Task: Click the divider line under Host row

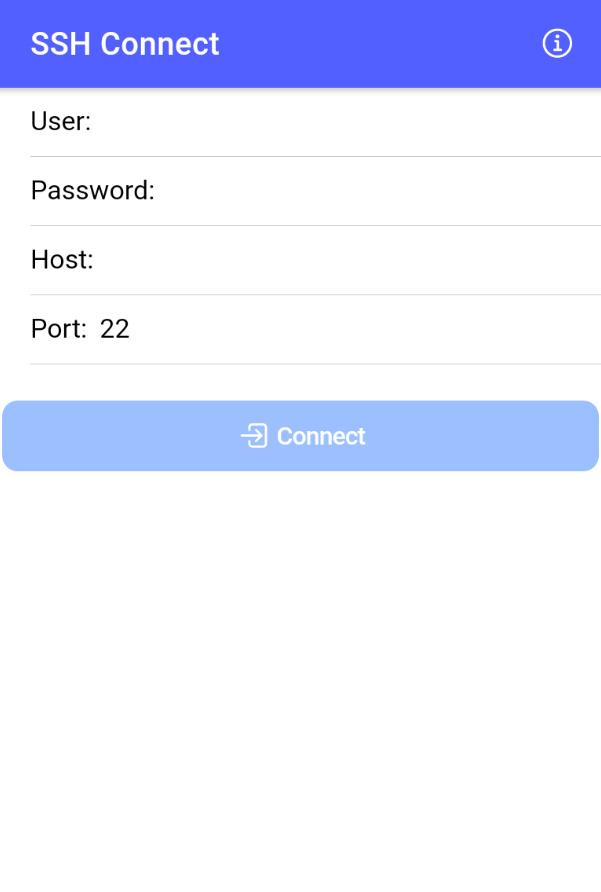Action: point(316,295)
